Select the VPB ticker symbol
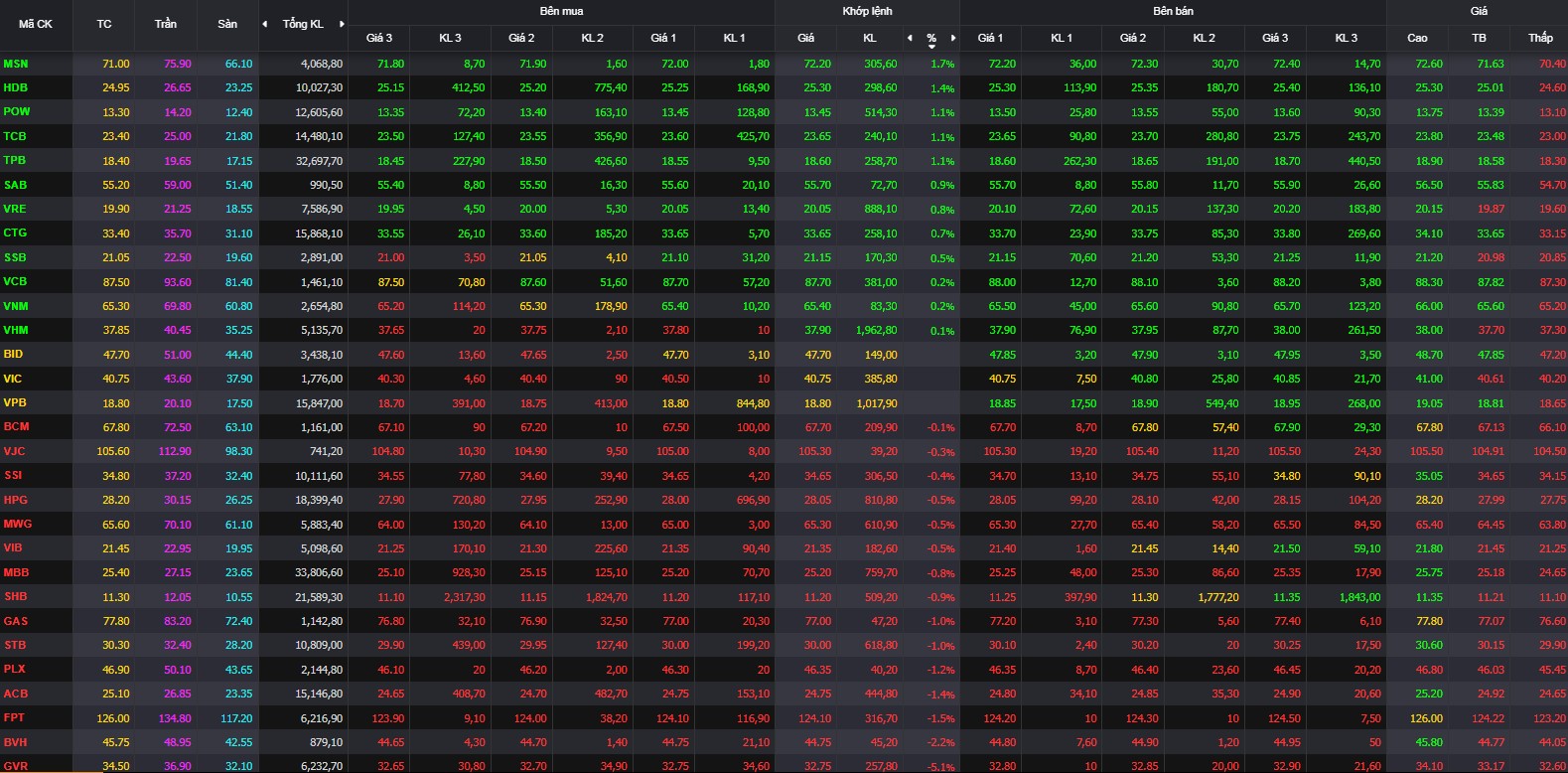The image size is (1568, 773). tap(15, 402)
